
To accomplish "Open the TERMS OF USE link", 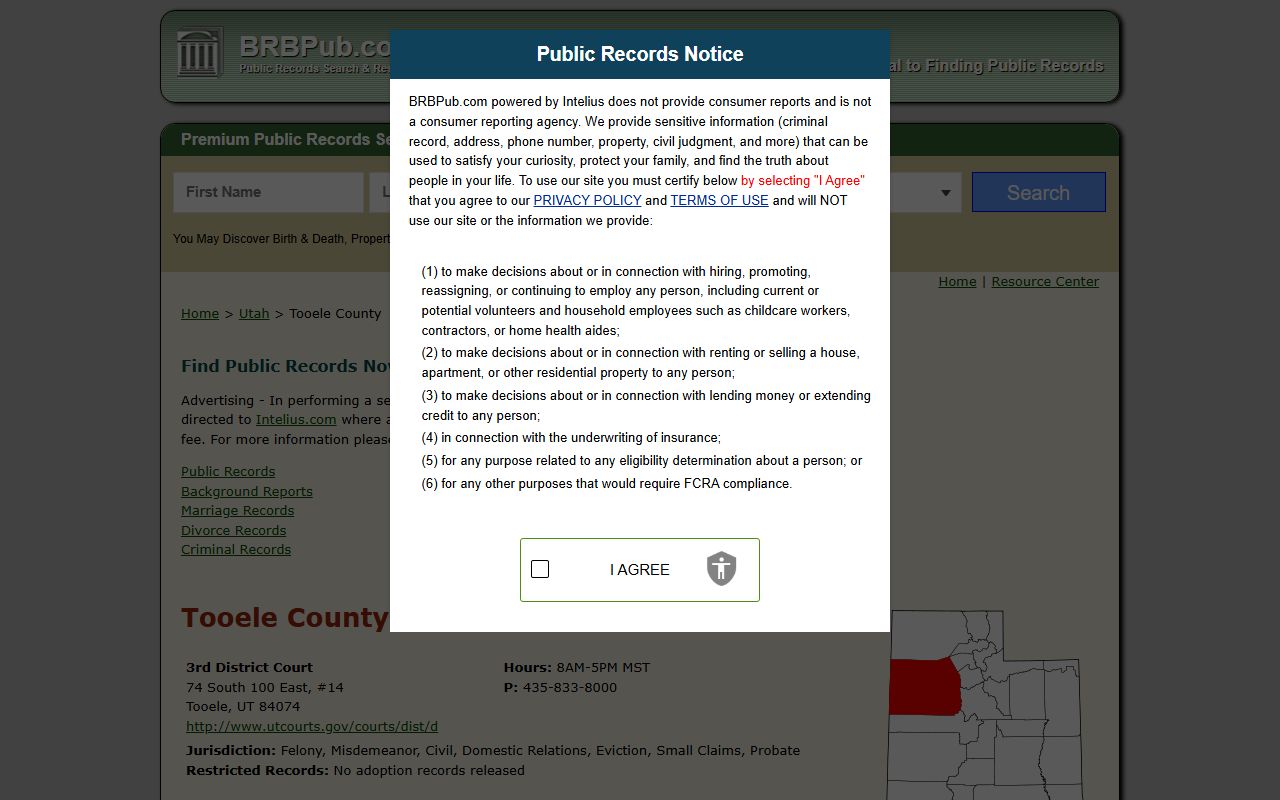I will pos(719,200).
